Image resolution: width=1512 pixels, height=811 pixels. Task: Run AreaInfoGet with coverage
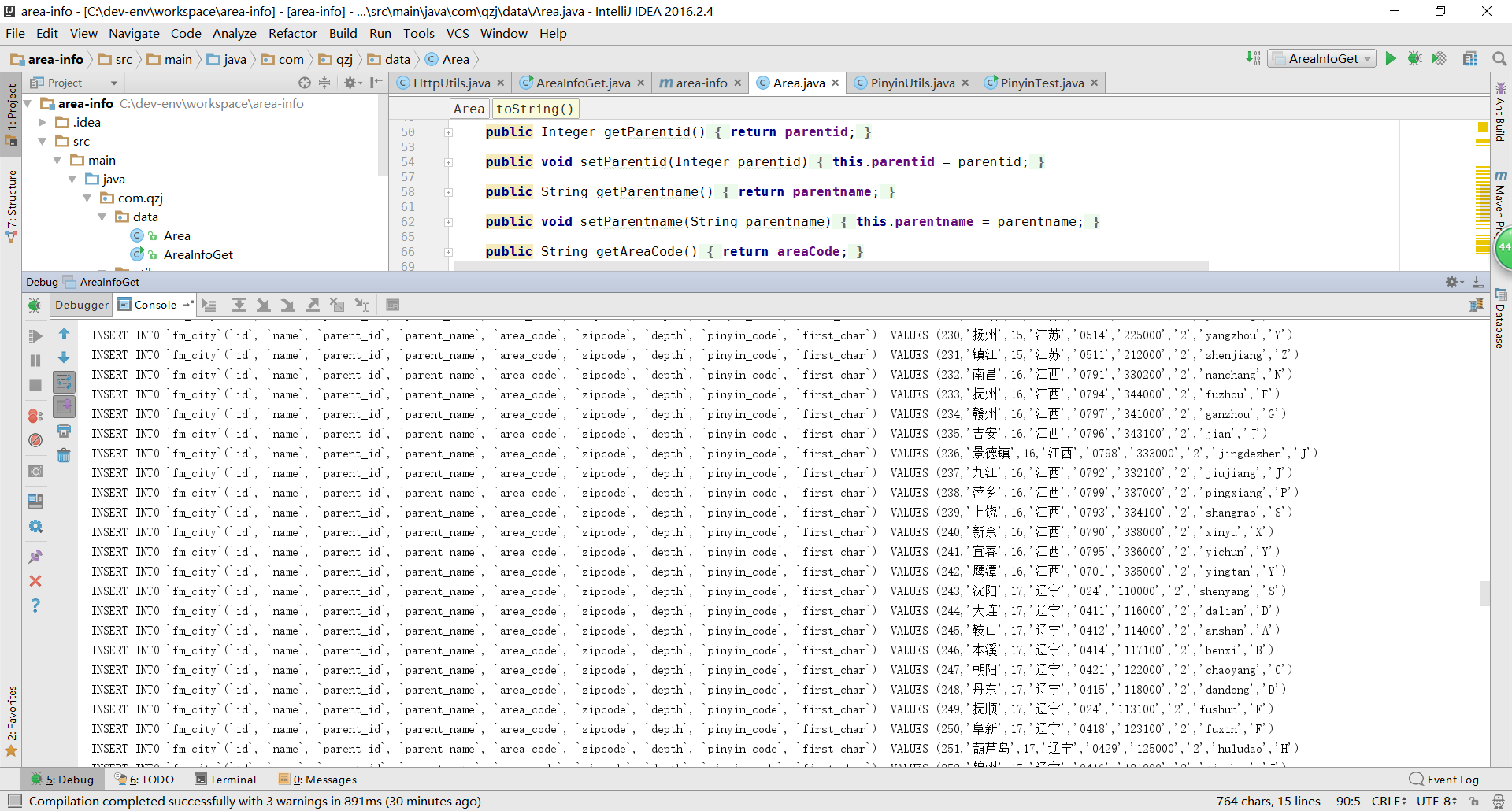1439,58
